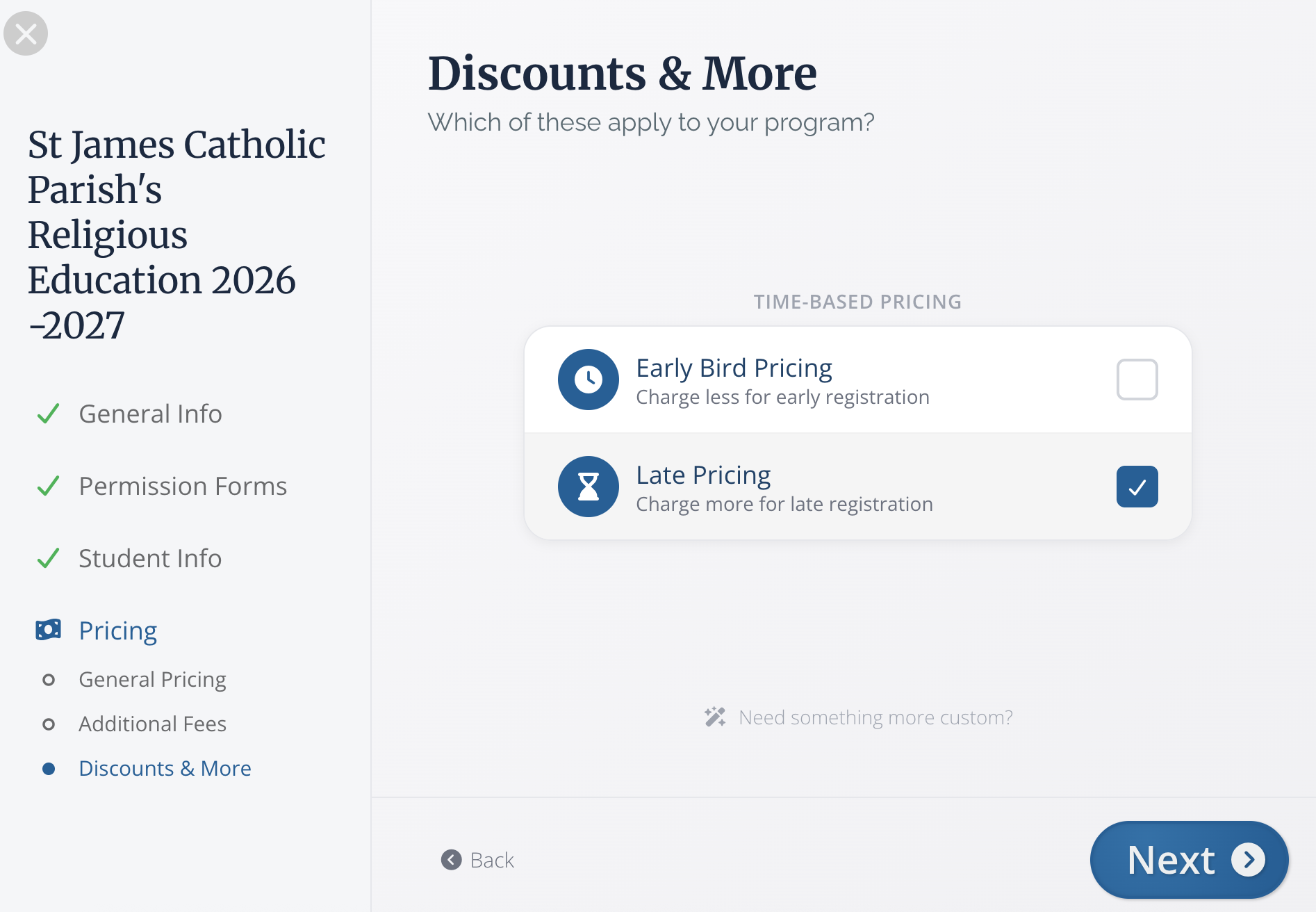Click the Back arrow circle icon

[451, 860]
